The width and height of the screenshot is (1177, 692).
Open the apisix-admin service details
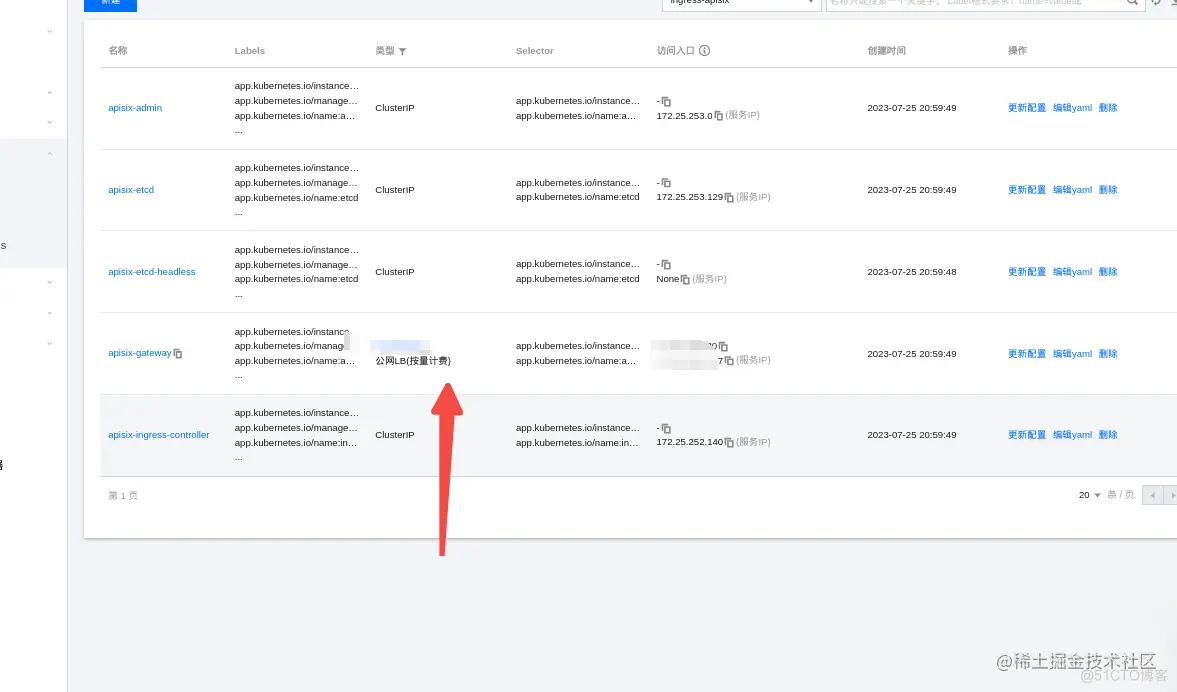[135, 108]
